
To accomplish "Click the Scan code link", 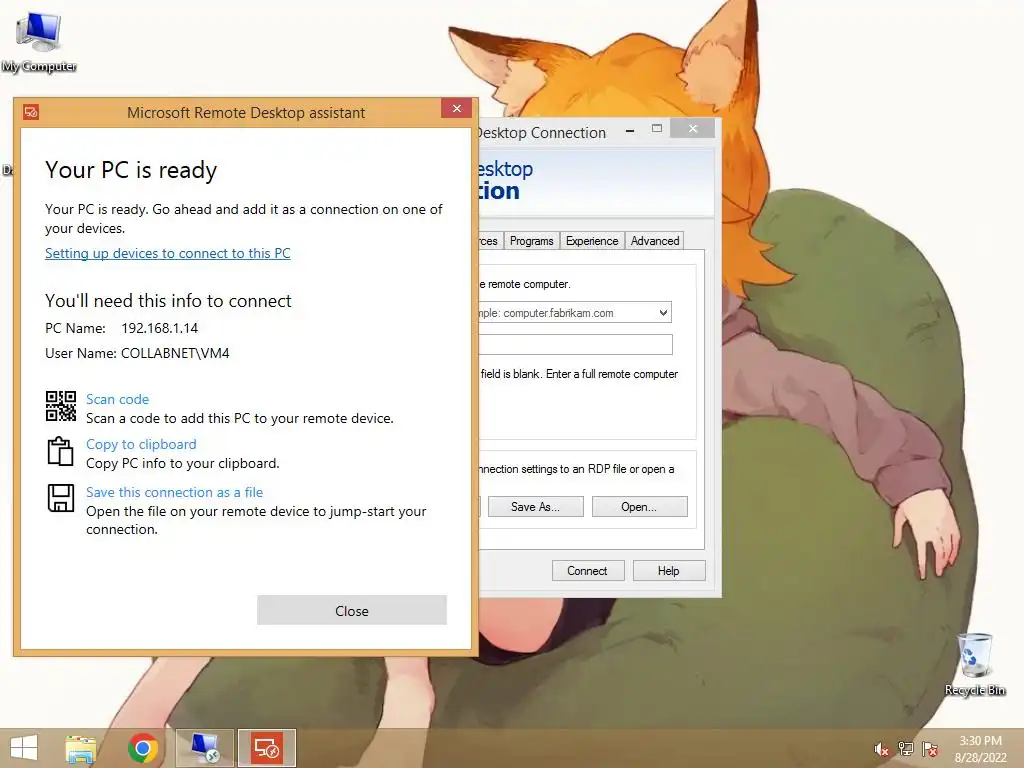I will pyautogui.click(x=118, y=399).
